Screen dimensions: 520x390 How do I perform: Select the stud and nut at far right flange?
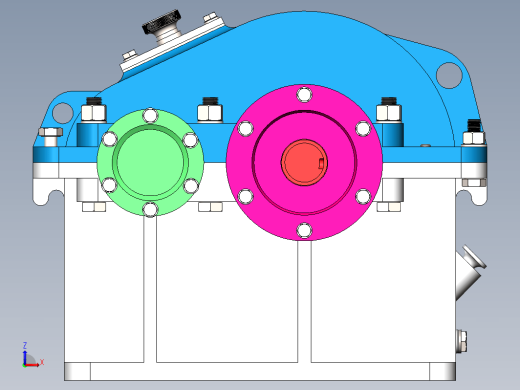coord(474,132)
